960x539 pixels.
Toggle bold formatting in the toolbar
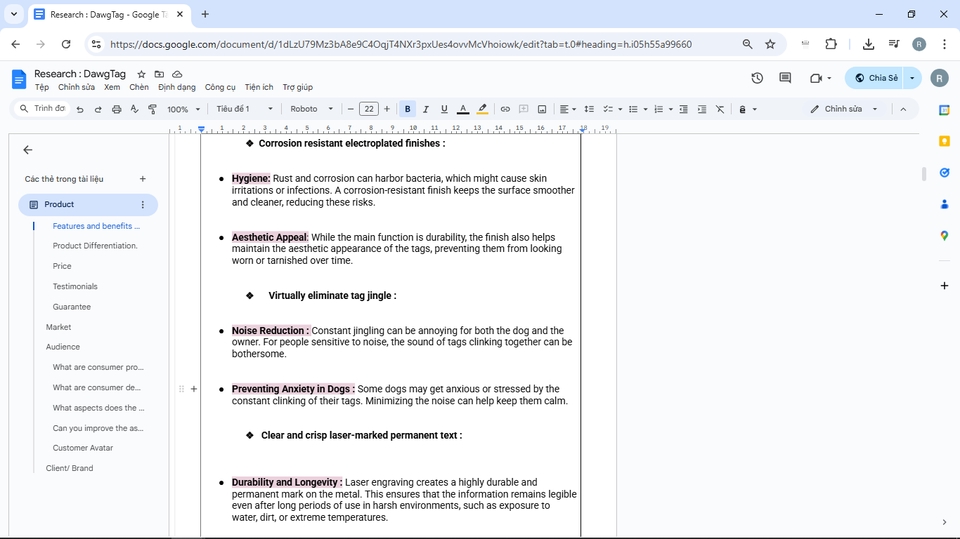point(407,109)
